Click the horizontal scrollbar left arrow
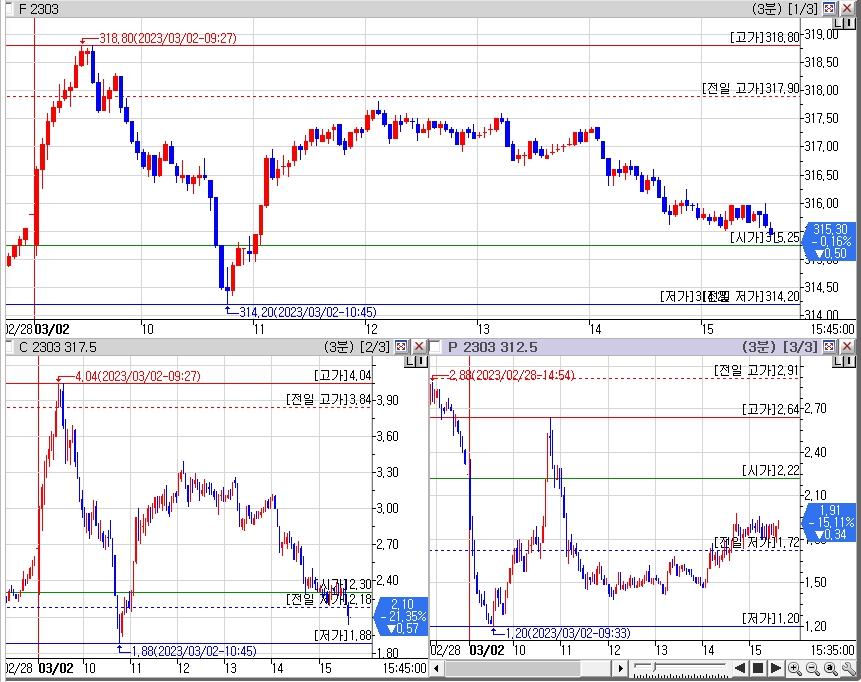This screenshot has width=861, height=682. (437, 669)
